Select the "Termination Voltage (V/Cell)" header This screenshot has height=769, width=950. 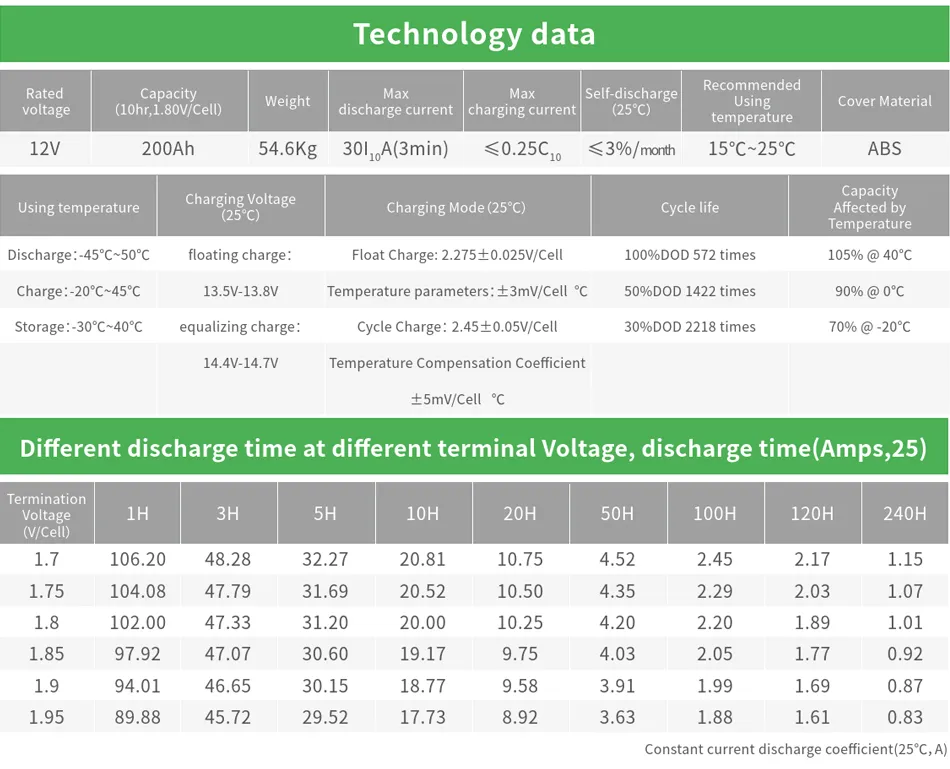46,514
